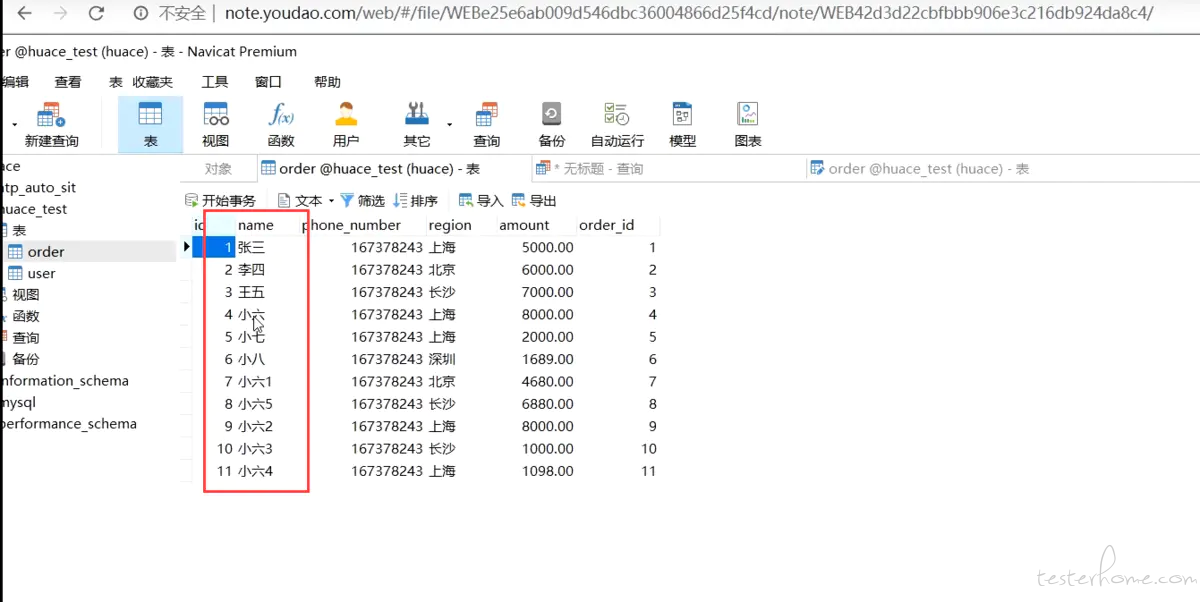Open the 模型 model toolbar icon
Viewport: 1200px width, 602px height.
click(x=683, y=124)
